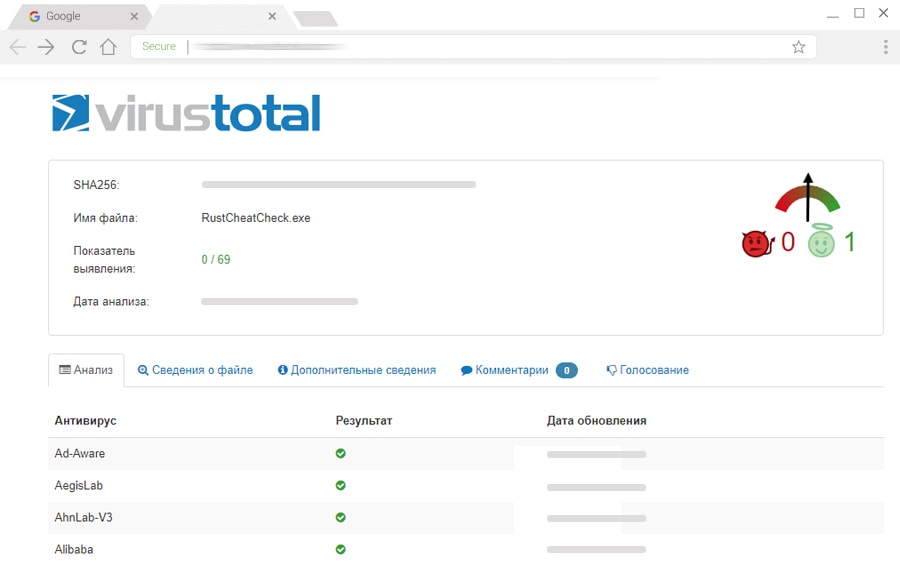Click the Показатель выявления label
900x562 pixels.
[104, 259]
